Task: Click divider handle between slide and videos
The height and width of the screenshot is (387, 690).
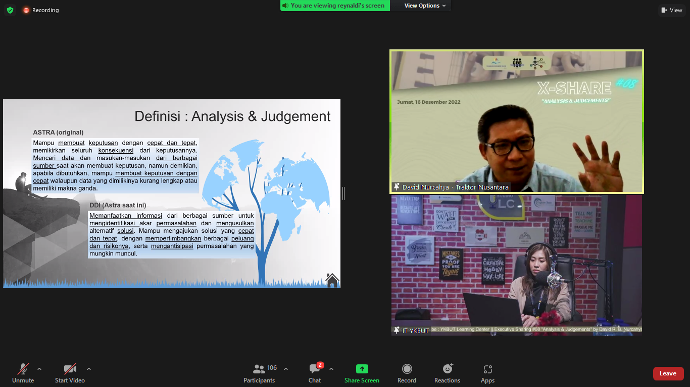Action: point(343,193)
